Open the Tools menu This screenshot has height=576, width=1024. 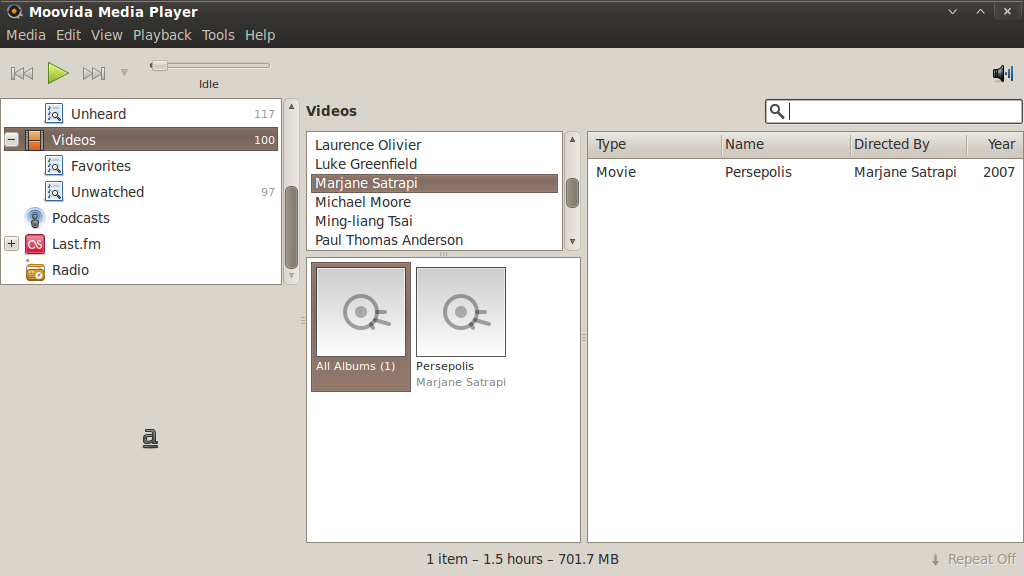point(218,34)
